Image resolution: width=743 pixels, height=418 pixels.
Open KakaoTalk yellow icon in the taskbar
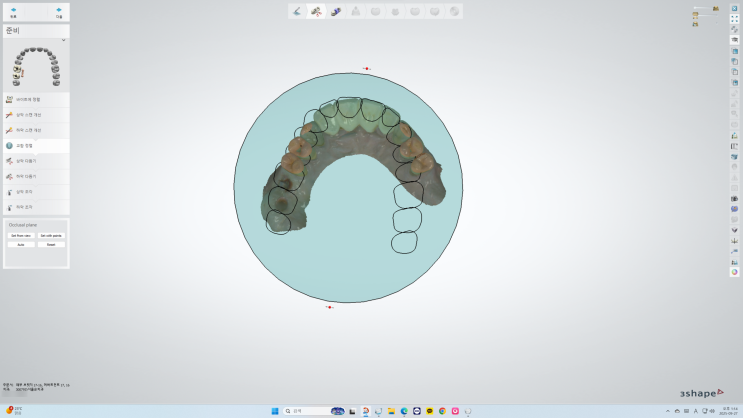pos(429,411)
